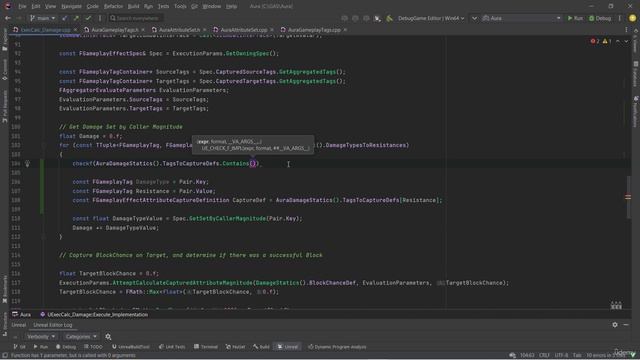Click the Run button
The height and width of the screenshot is (360, 640).
tap(575, 18)
